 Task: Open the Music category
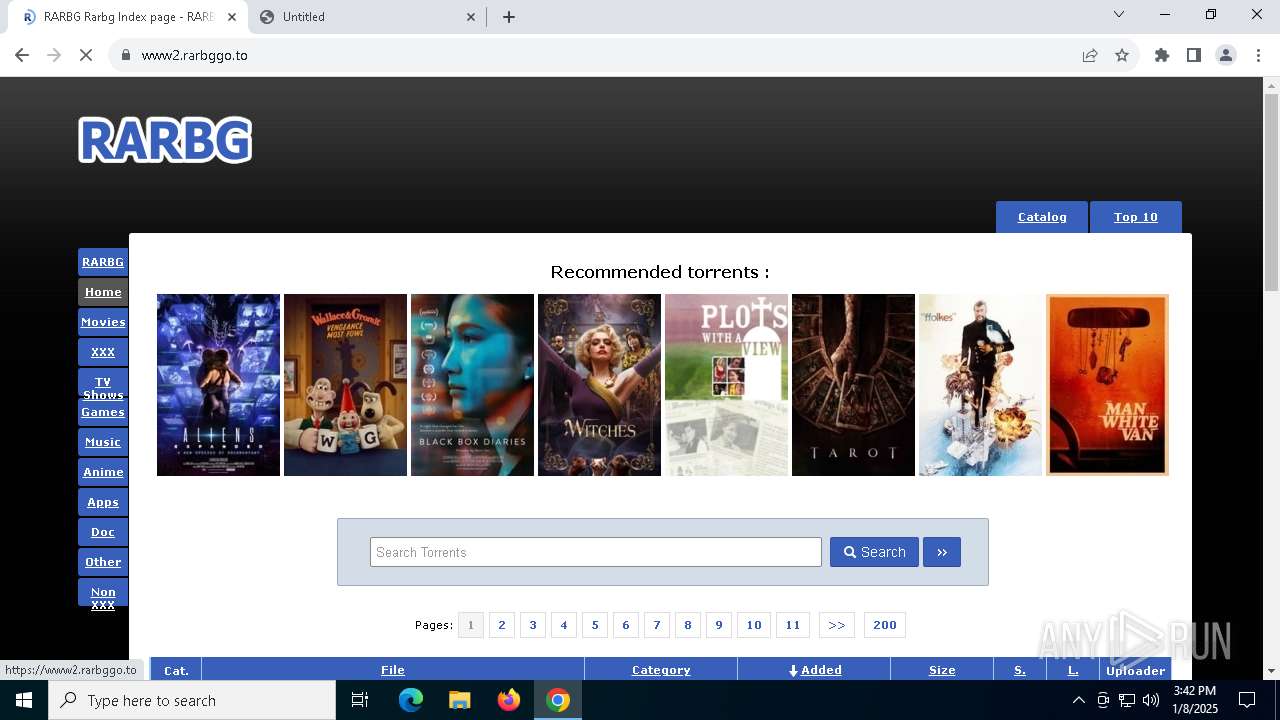click(x=103, y=442)
